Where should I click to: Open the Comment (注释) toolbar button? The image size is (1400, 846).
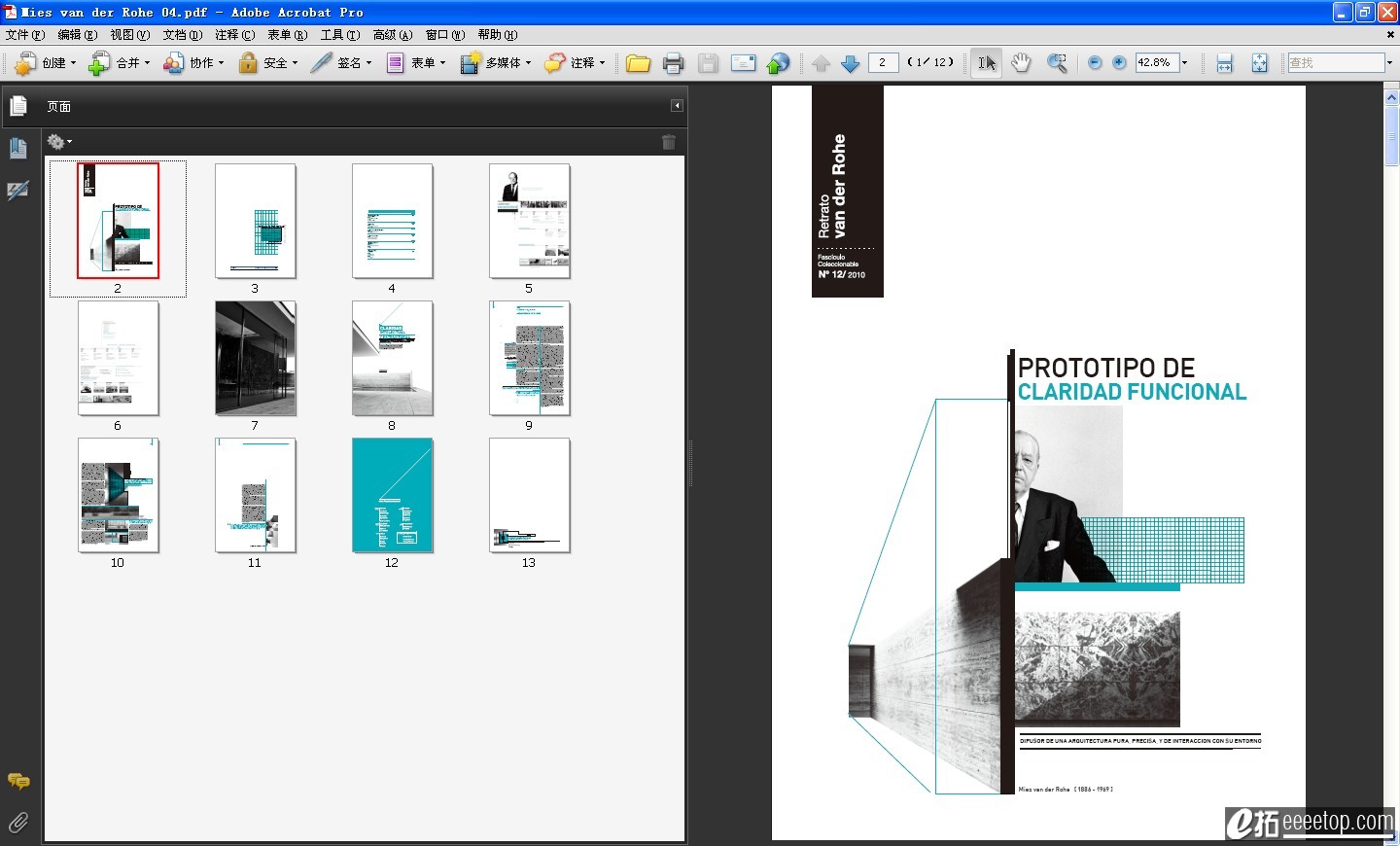(x=575, y=62)
